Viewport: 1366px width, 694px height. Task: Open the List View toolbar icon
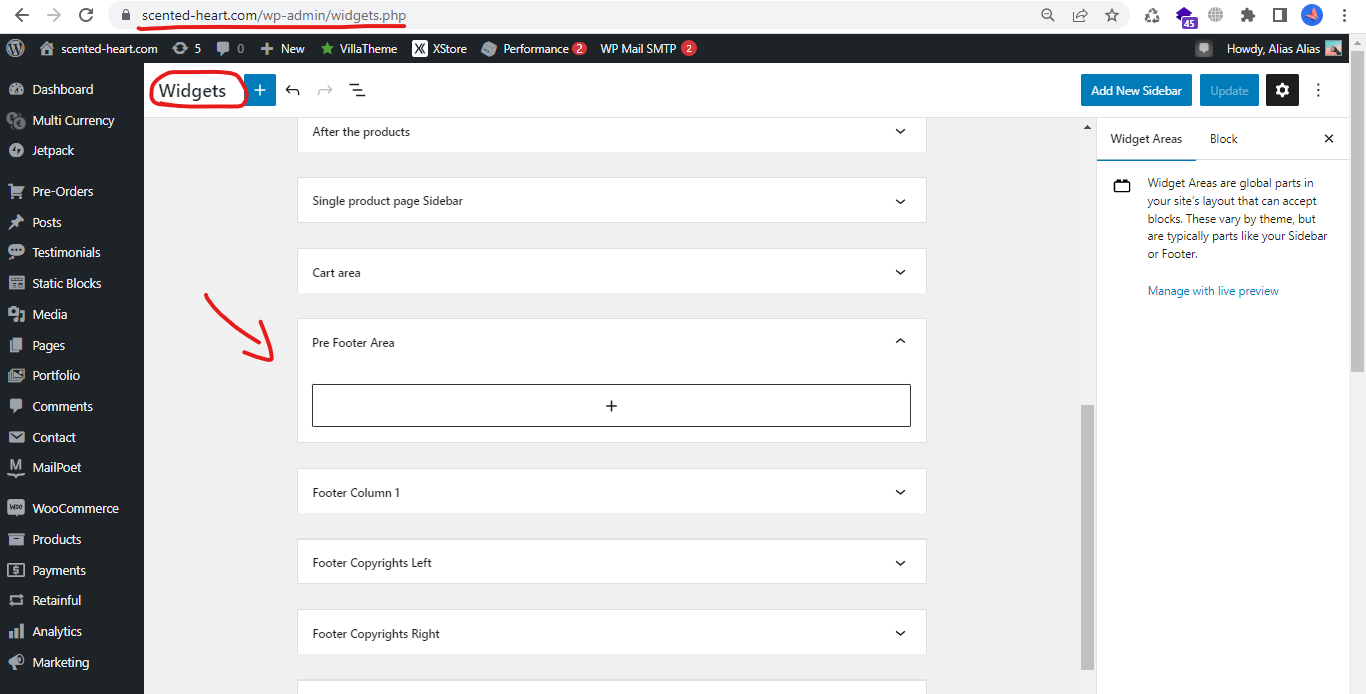[357, 90]
